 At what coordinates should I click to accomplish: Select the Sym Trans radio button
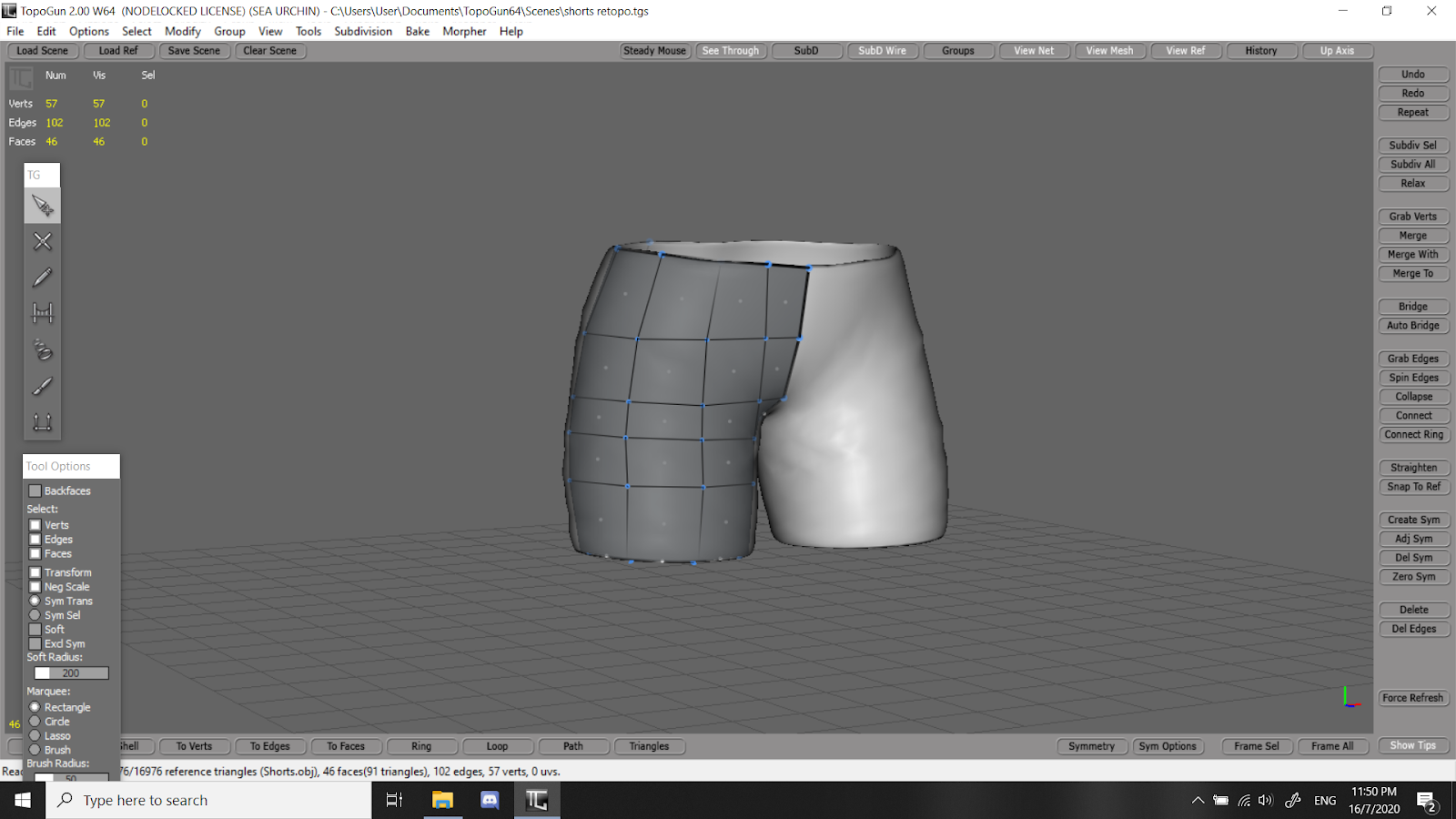tap(35, 601)
